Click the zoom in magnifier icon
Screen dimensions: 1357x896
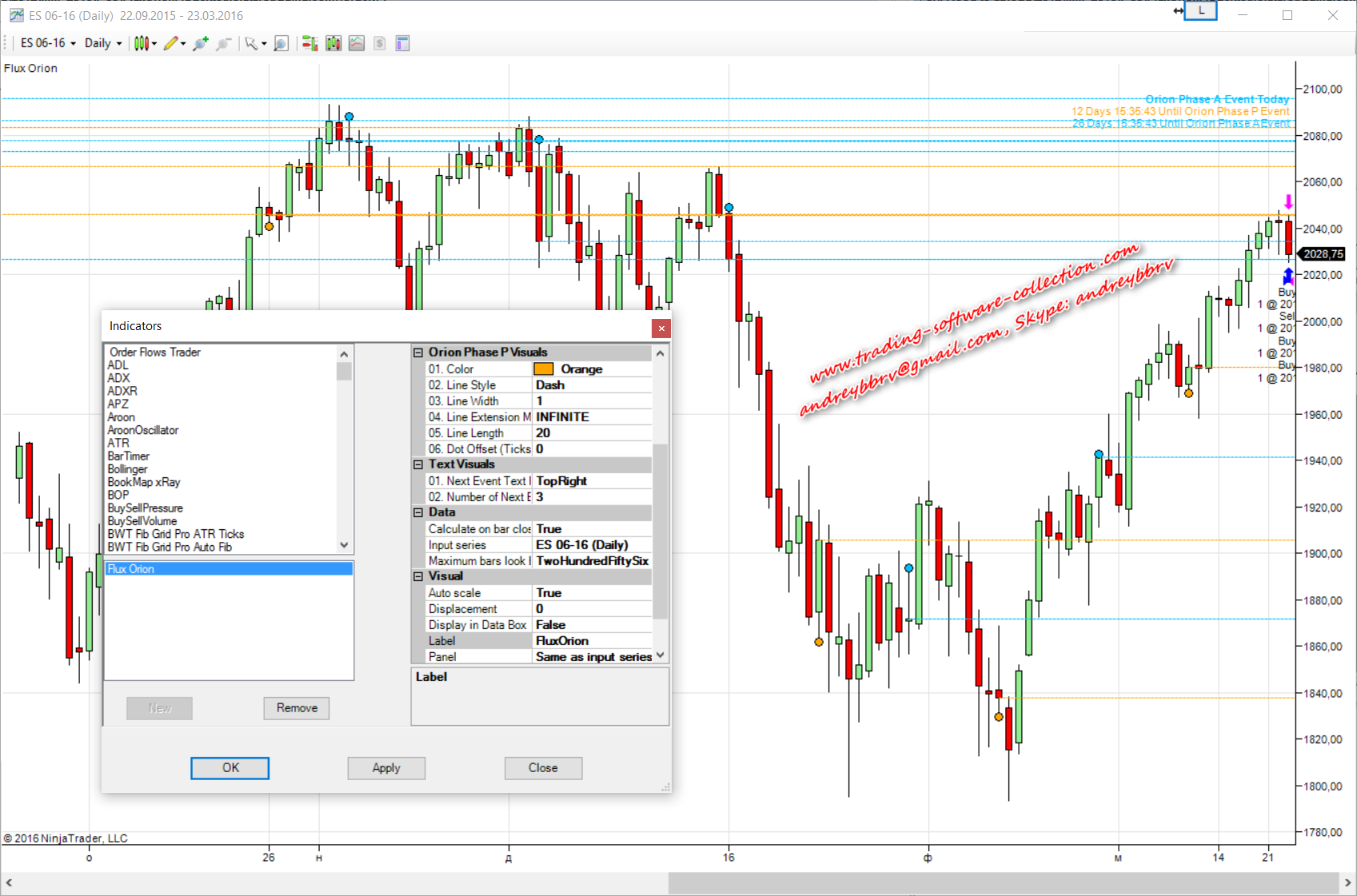[x=200, y=44]
